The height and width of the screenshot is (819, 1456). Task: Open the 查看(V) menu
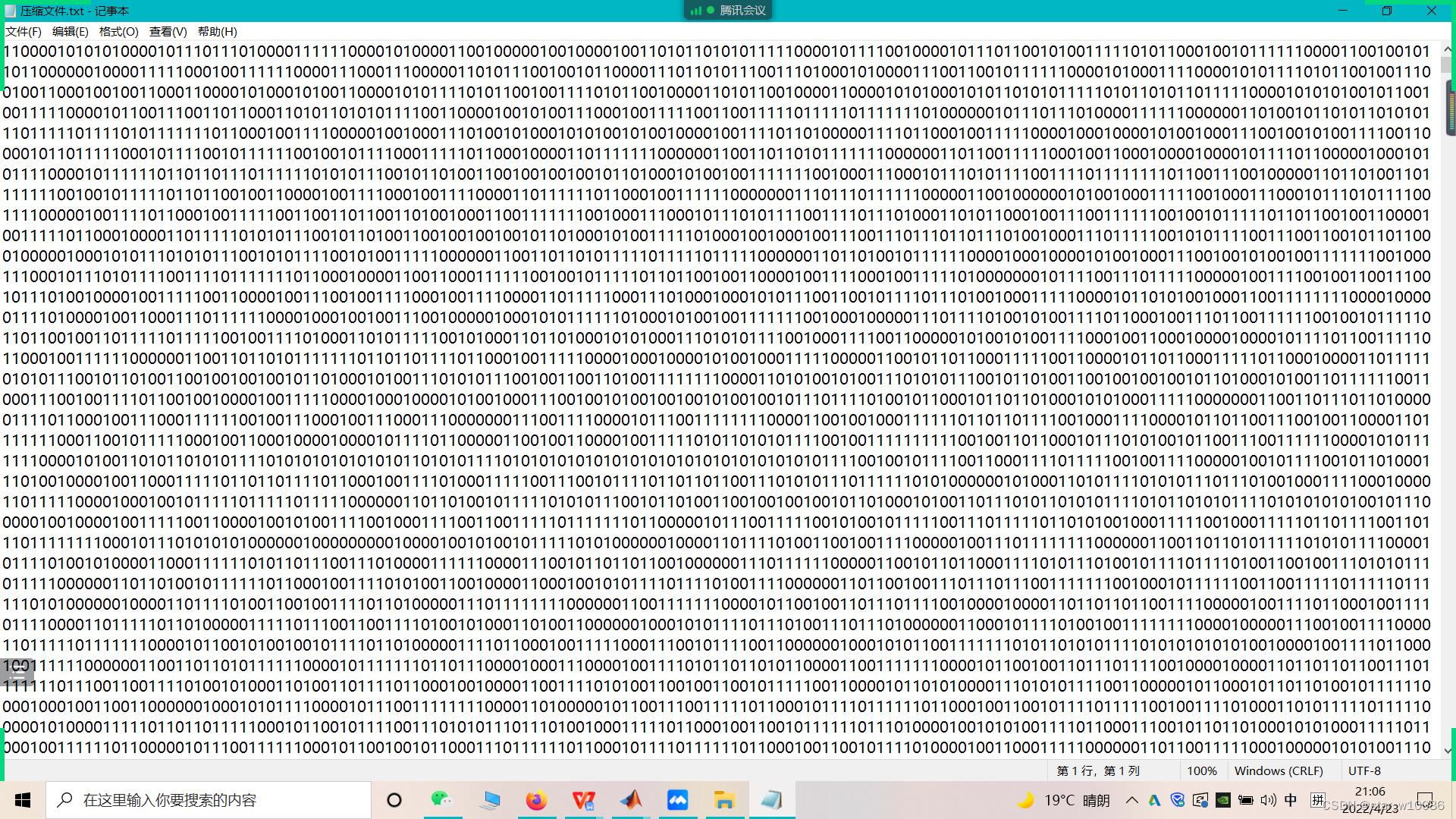tap(168, 31)
